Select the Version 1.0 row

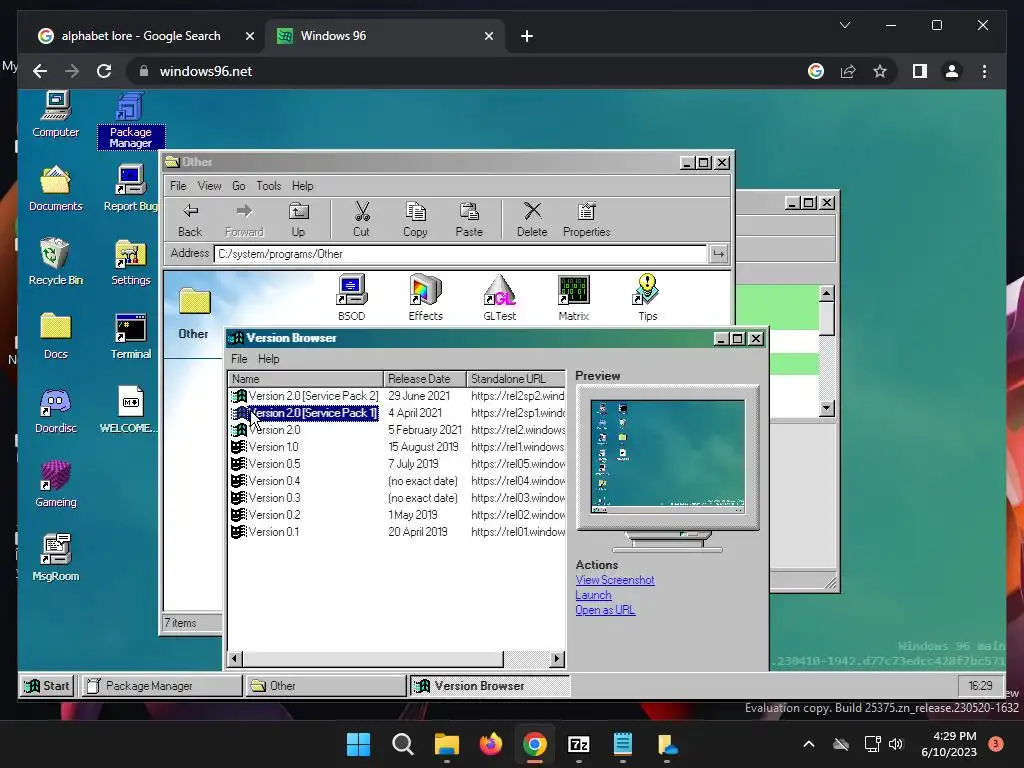(397, 447)
